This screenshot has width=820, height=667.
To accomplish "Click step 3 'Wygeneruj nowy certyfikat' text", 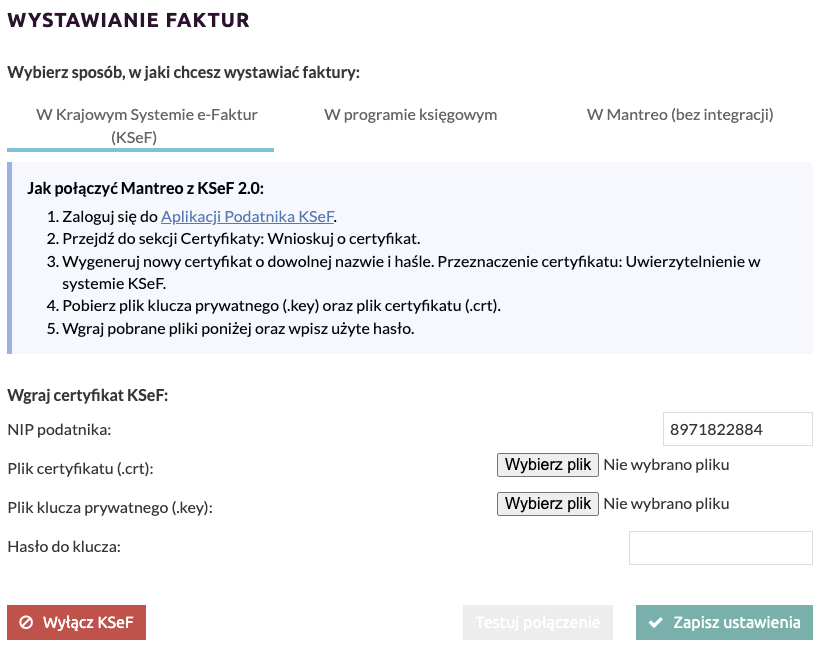I will [411, 273].
